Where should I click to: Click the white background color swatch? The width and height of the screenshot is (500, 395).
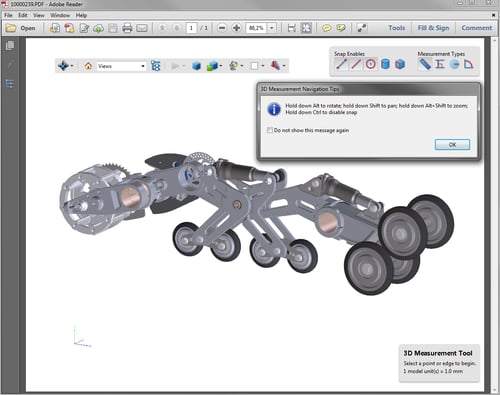[x=254, y=66]
